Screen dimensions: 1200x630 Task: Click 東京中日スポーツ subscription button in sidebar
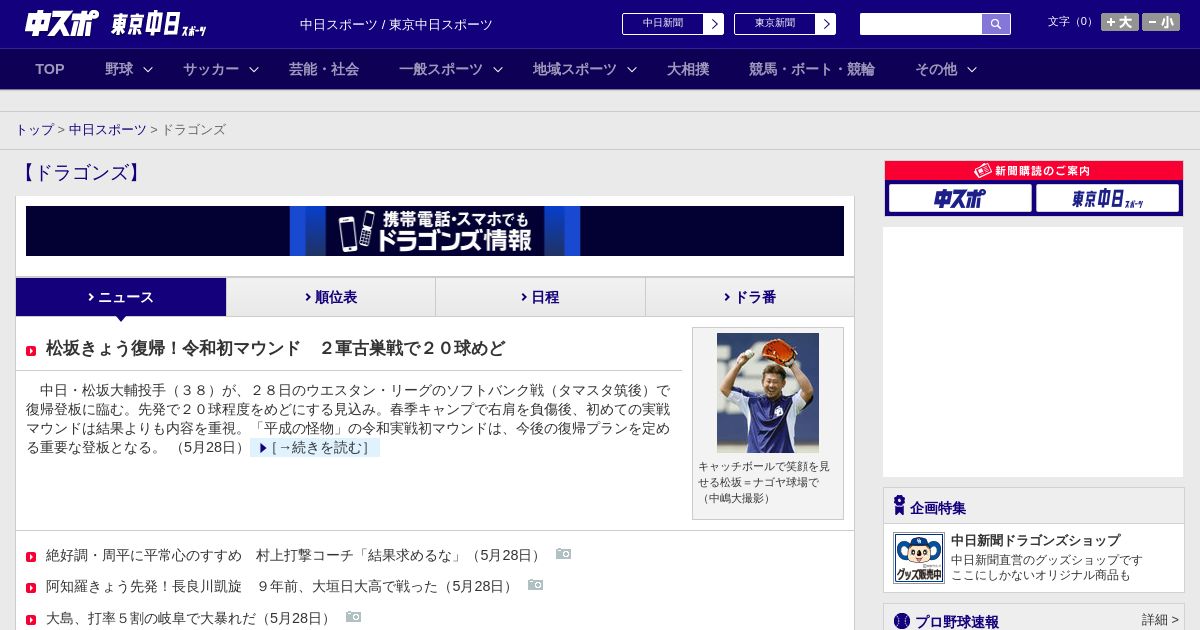(1107, 198)
